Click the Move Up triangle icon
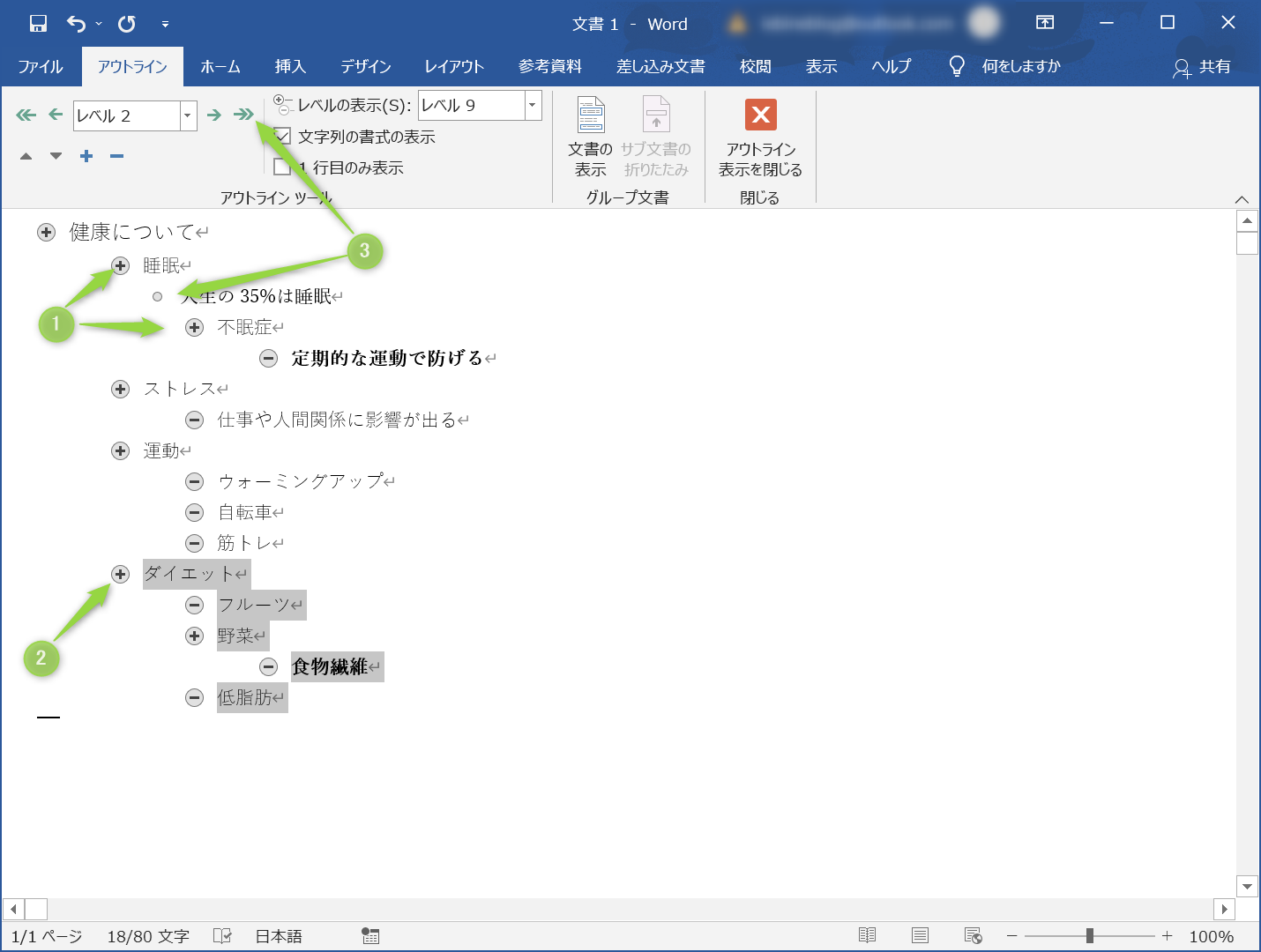This screenshot has height=952, width=1261. 26,156
